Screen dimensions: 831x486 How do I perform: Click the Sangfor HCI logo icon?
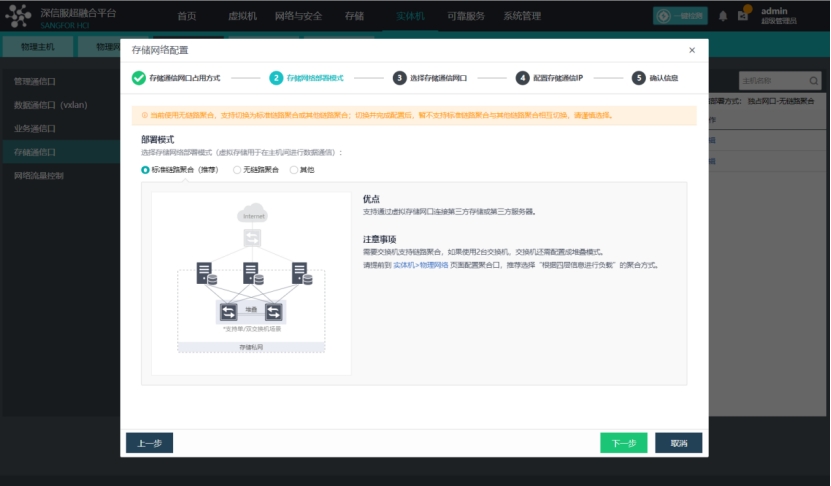[19, 15]
